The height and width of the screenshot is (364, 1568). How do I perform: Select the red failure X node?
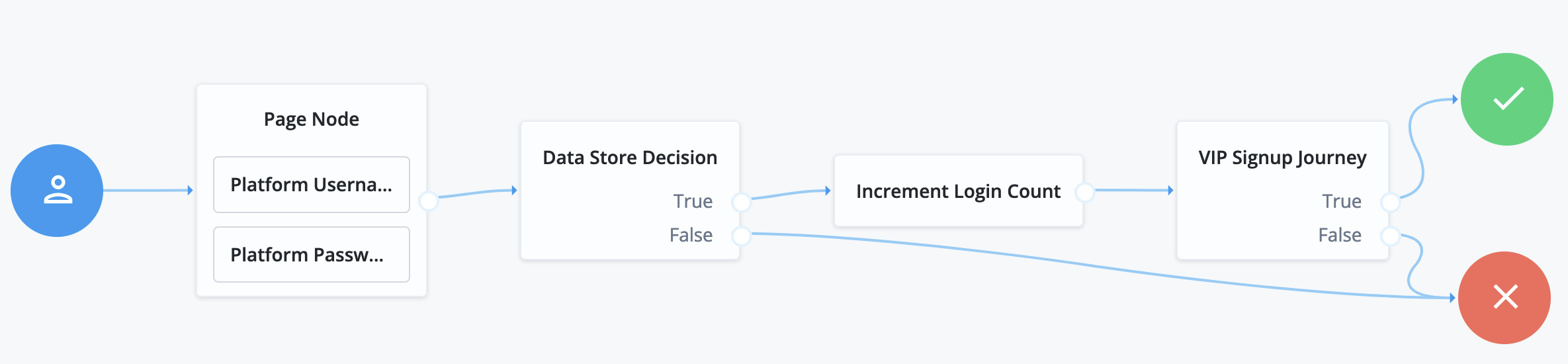1504,297
